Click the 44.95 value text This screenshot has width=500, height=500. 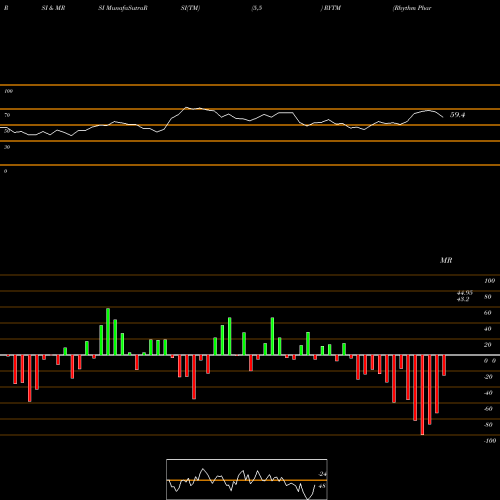click(465, 293)
